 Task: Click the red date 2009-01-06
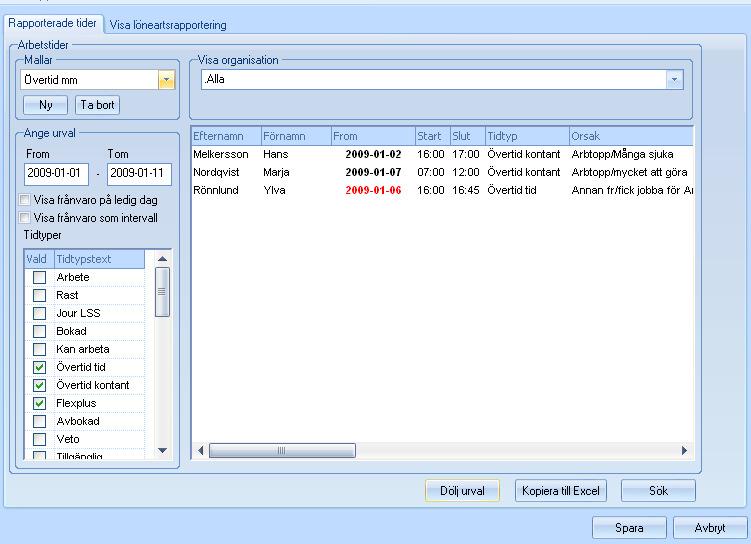tap(373, 190)
